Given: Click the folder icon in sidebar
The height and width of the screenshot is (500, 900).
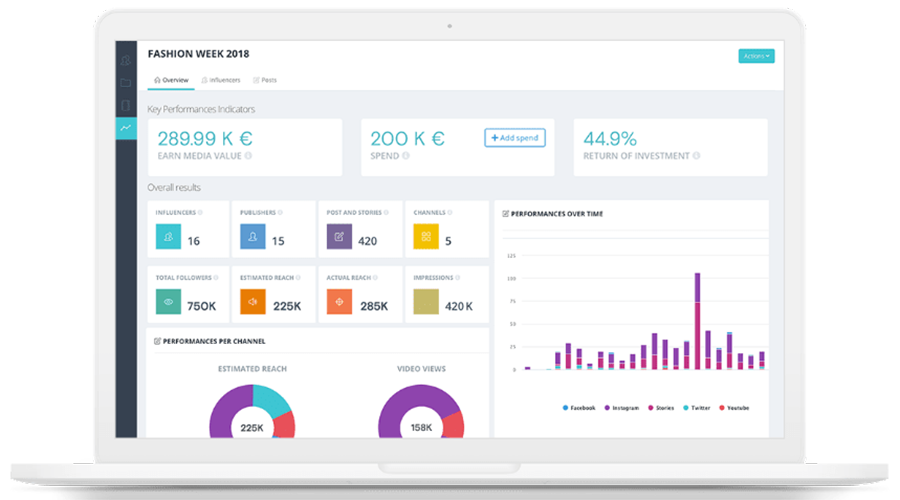Looking at the screenshot, I should pos(125,82).
